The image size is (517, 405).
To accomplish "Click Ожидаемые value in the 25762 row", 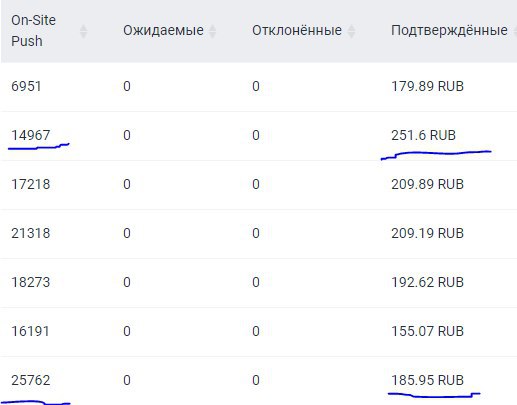I will [127, 380].
